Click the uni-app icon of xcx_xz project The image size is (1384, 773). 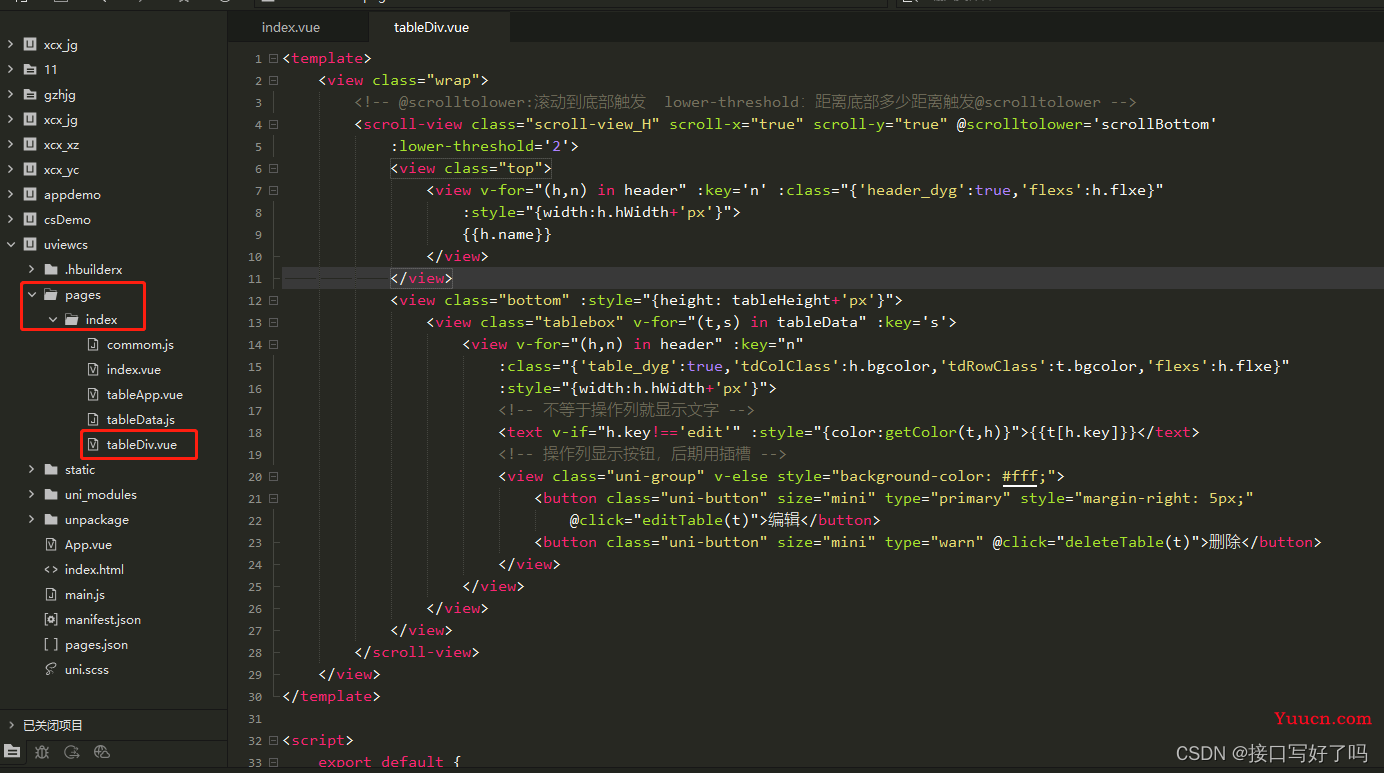pyautogui.click(x=30, y=145)
